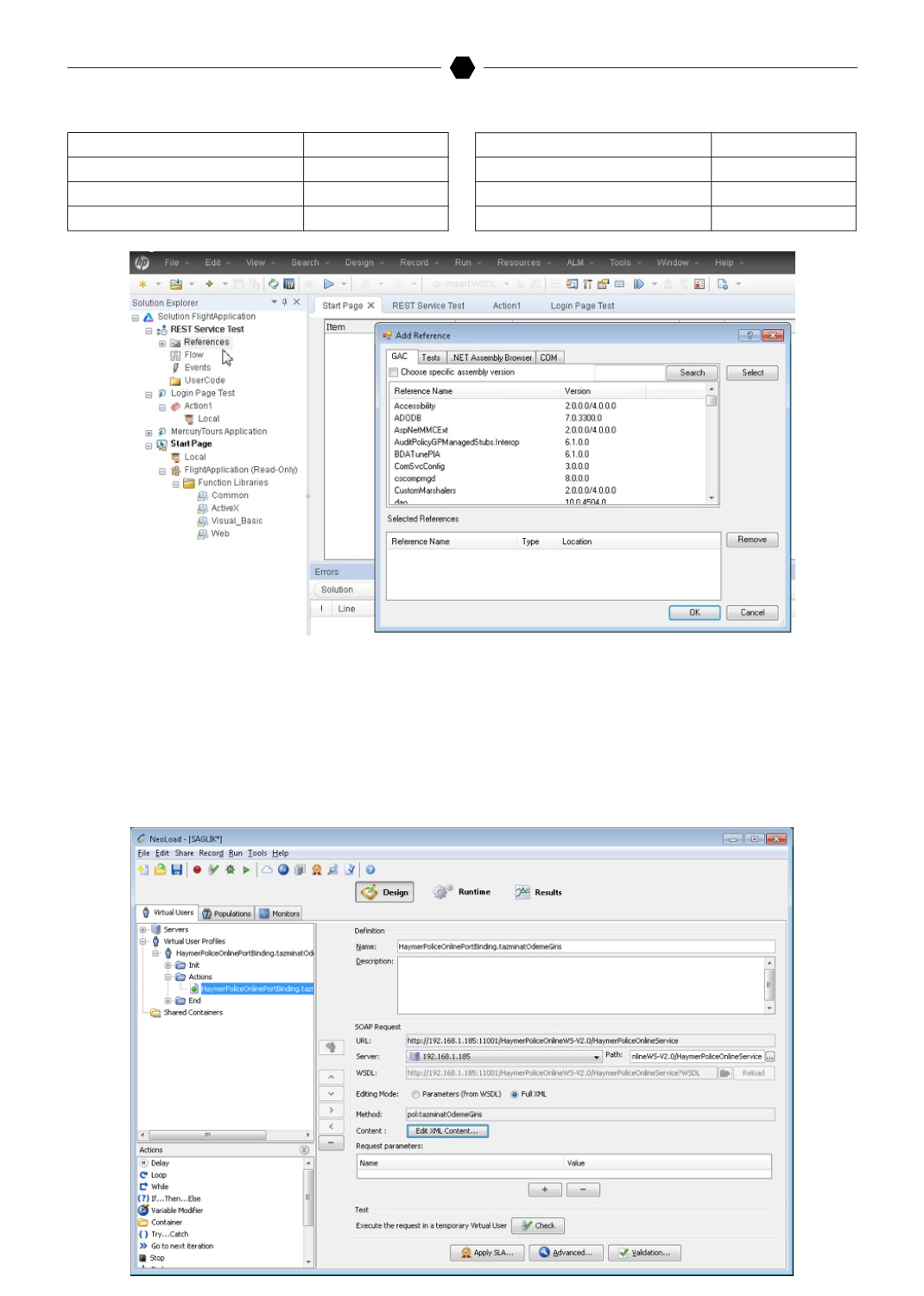Click the minus remove button beside NeoLoad tree
The width and height of the screenshot is (924, 1296).
click(x=331, y=1142)
